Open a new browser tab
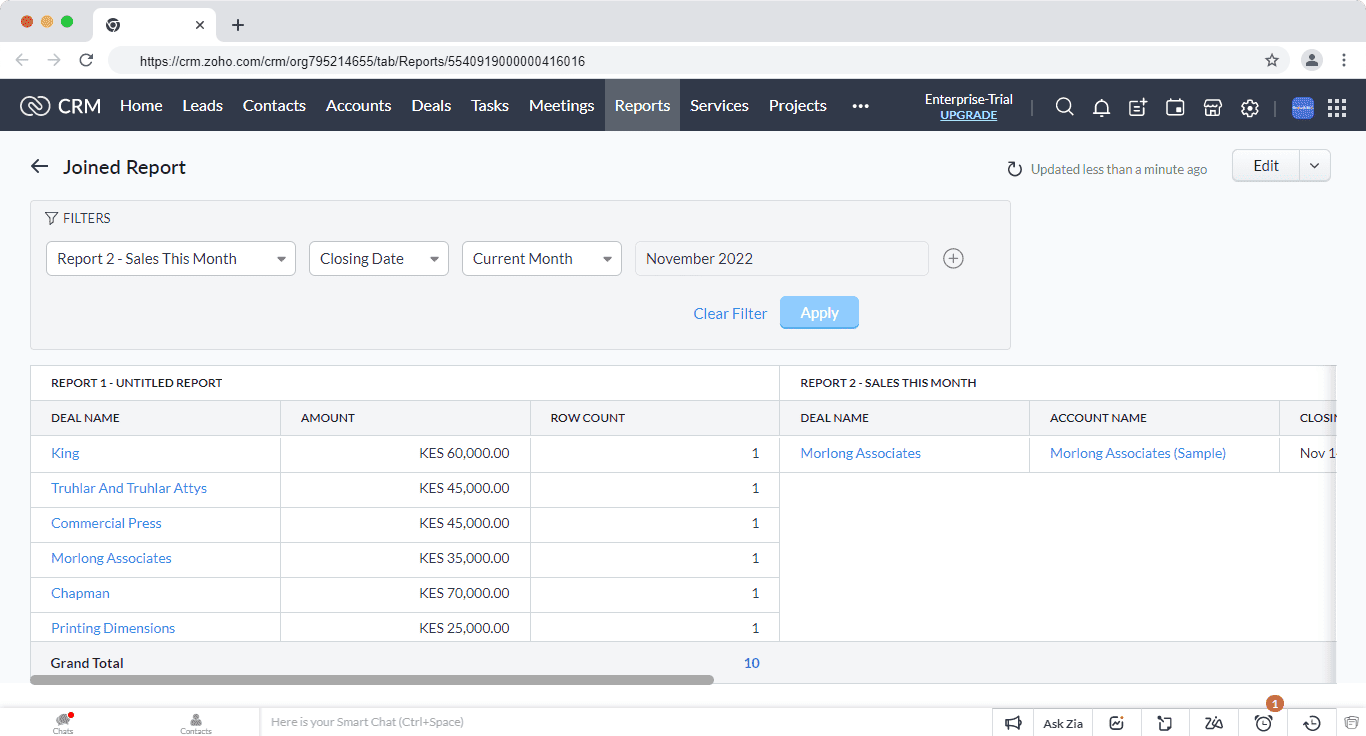 click(237, 25)
